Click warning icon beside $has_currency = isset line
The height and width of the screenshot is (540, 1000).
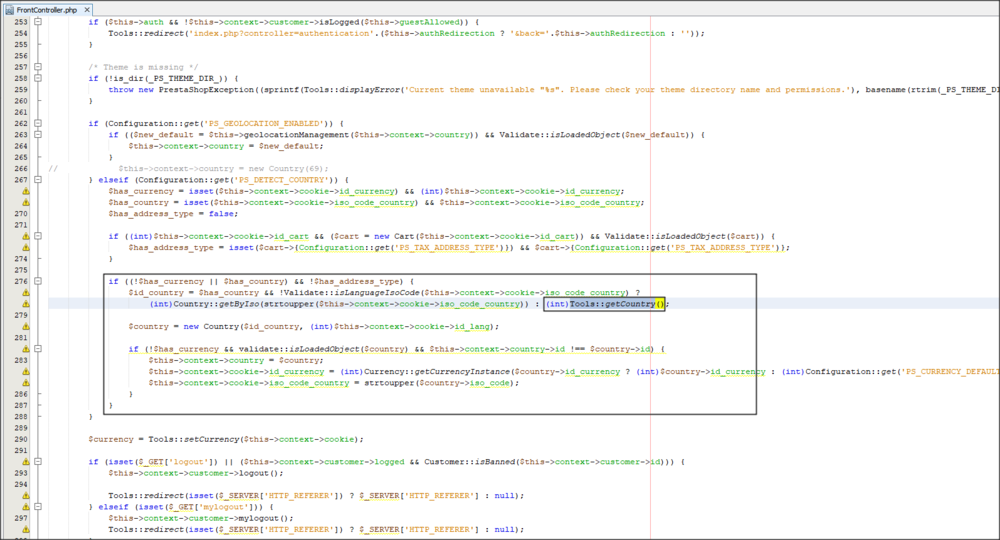(26, 191)
